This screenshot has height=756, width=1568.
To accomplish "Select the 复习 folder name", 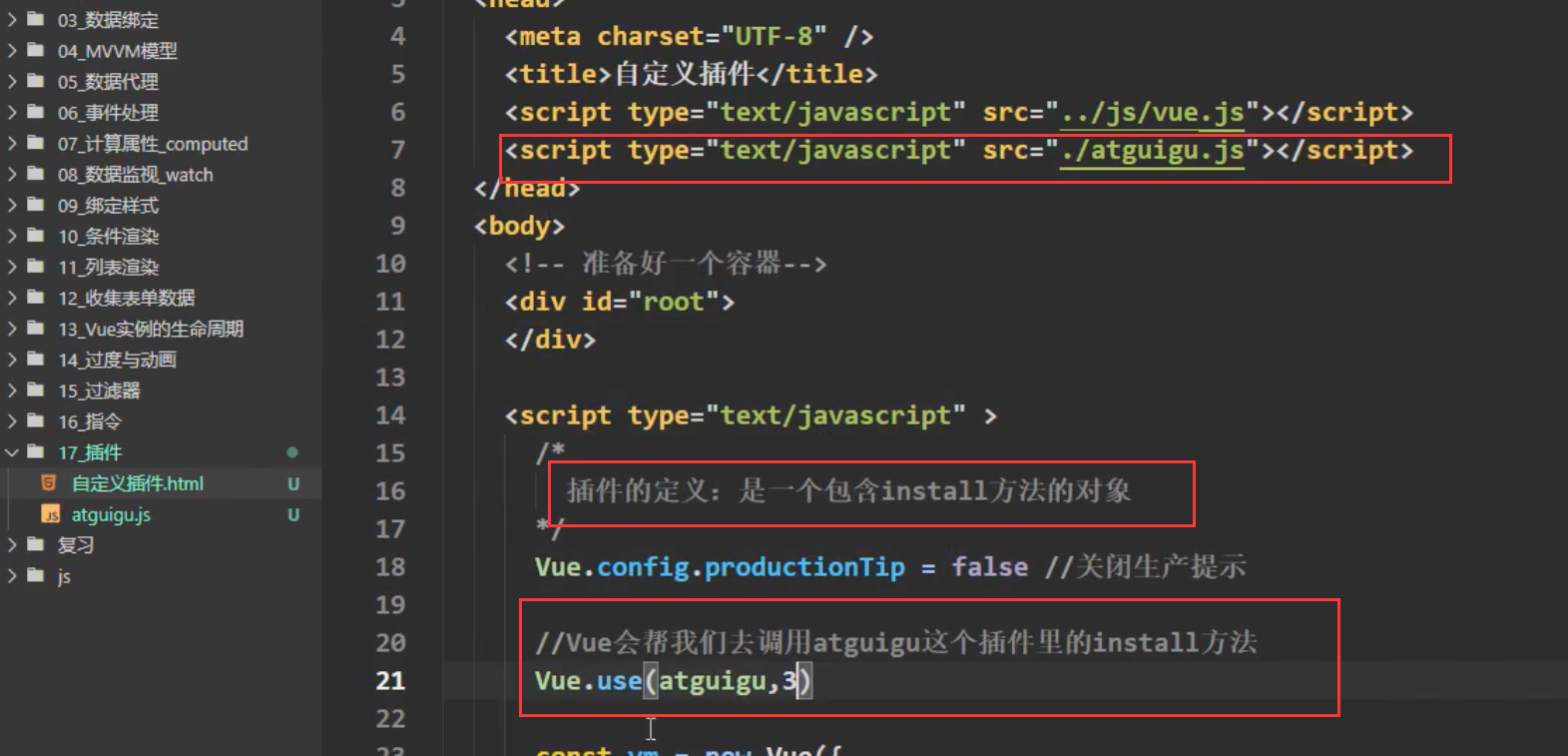I will [x=76, y=545].
